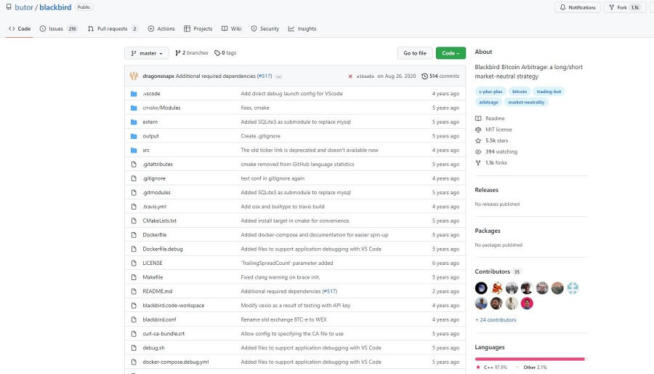Open the commits history clock icon
The width and height of the screenshot is (654, 374).
425,76
